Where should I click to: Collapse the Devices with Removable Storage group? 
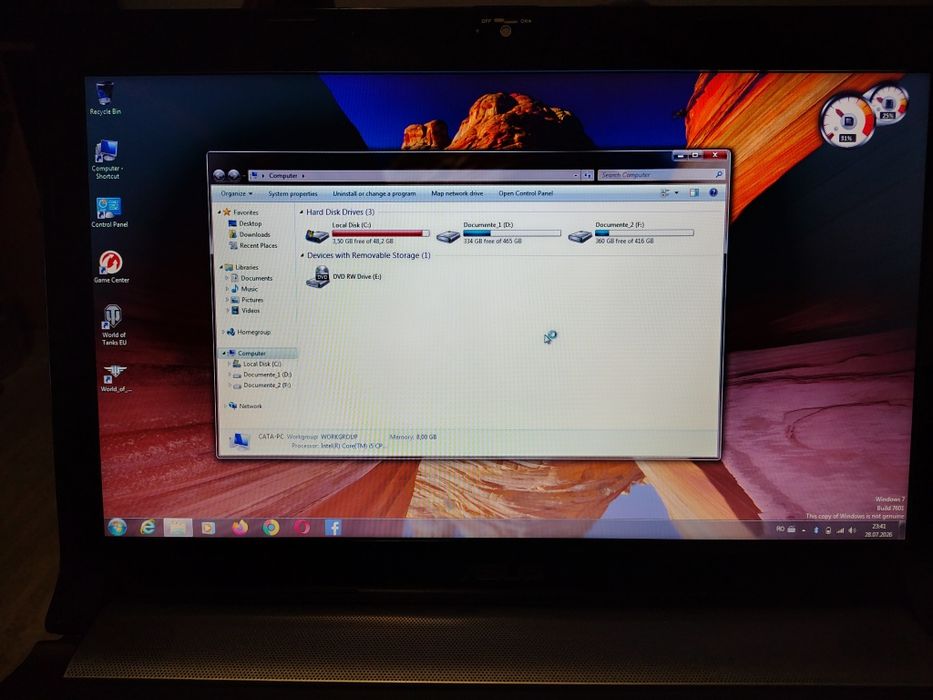[x=302, y=255]
